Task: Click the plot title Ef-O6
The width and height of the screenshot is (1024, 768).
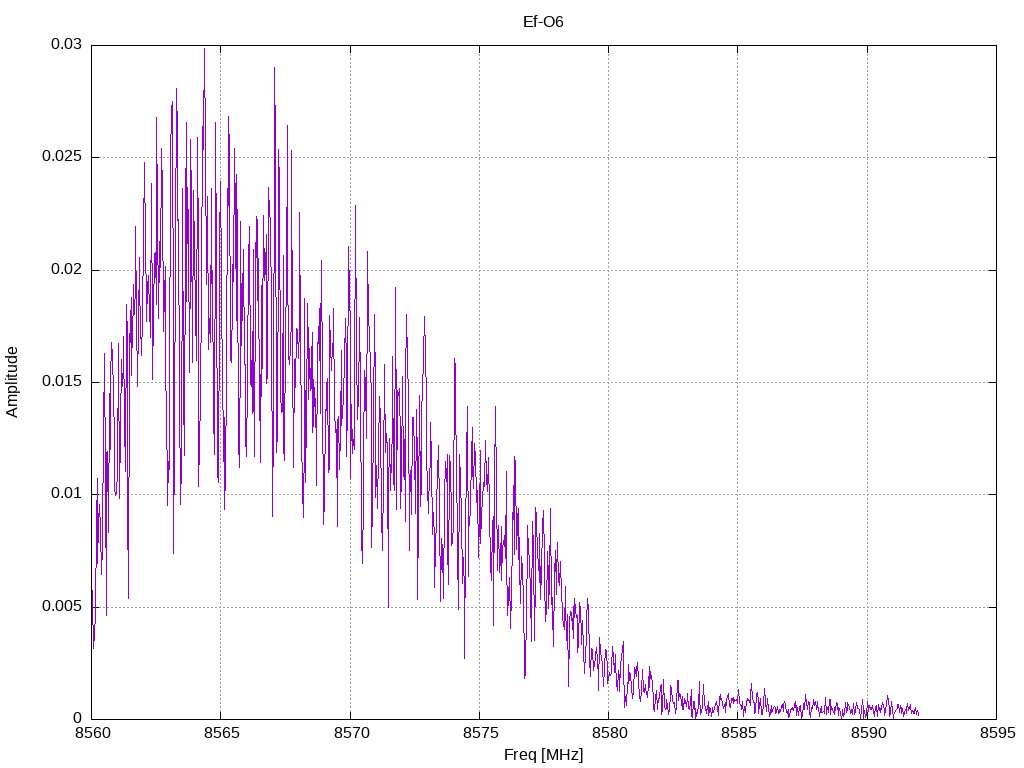Action: [x=543, y=22]
